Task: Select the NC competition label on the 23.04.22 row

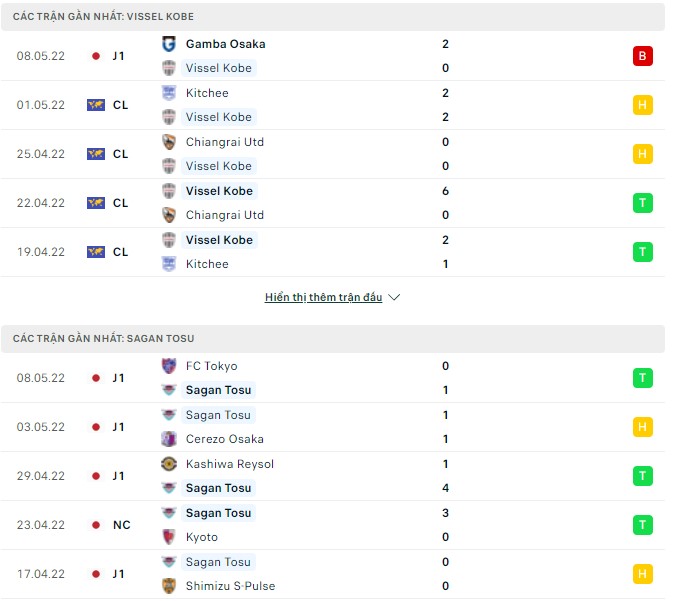Action: [x=120, y=525]
